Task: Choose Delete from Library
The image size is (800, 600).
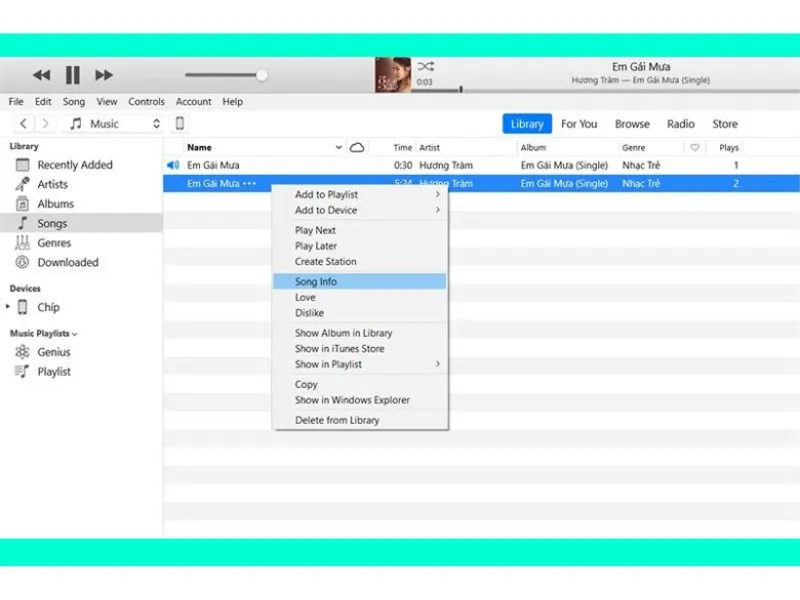Action: pyautogui.click(x=360, y=420)
